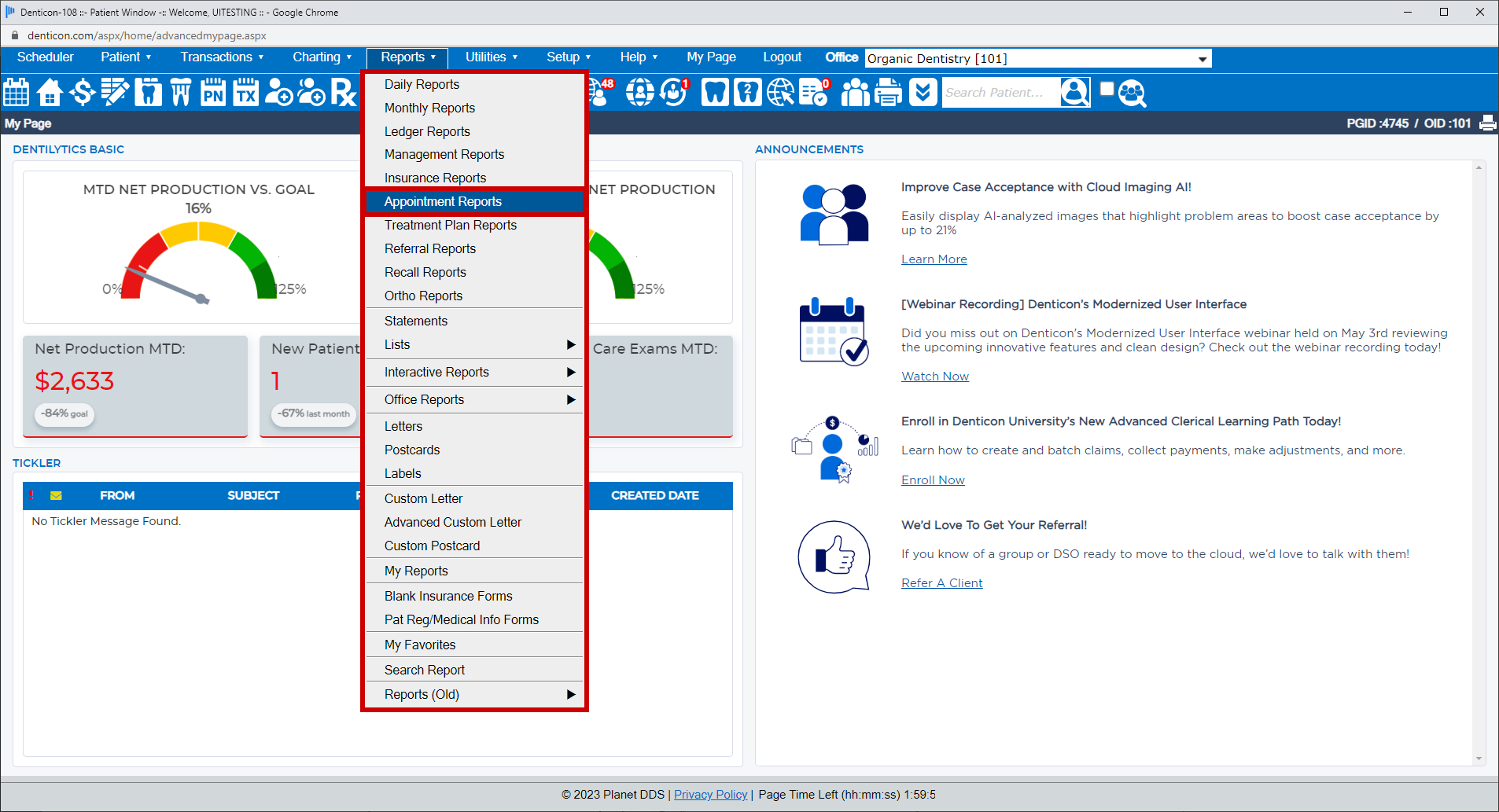This screenshot has height=812, width=1499.
Task: Open the document checkmark icon with badge 0
Action: coord(814,92)
